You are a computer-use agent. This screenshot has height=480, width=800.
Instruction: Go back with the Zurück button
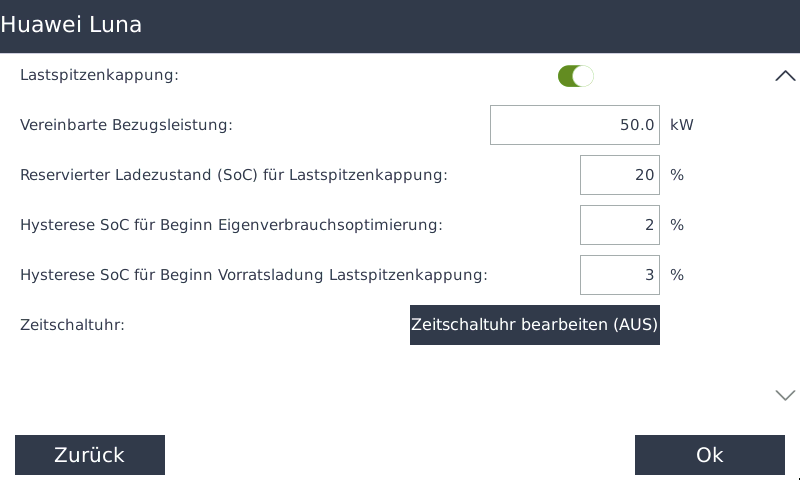pos(90,455)
